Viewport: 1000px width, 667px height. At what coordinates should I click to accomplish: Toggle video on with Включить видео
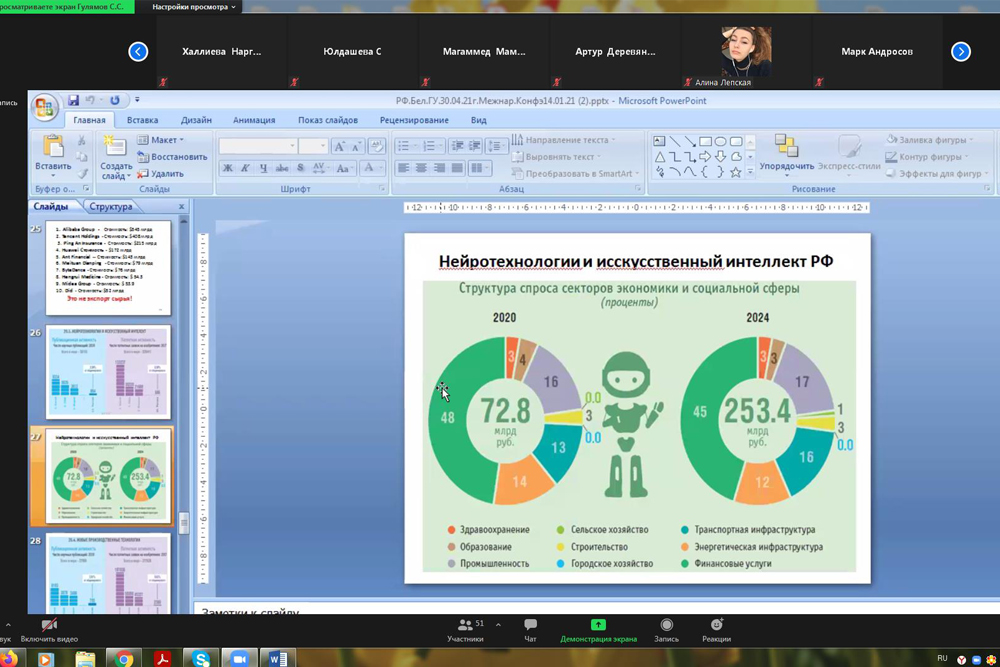tap(49, 625)
